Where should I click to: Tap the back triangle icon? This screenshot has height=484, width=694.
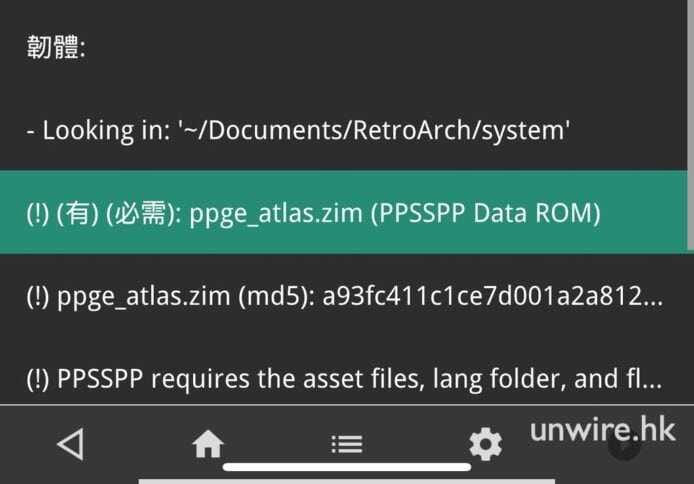69,444
